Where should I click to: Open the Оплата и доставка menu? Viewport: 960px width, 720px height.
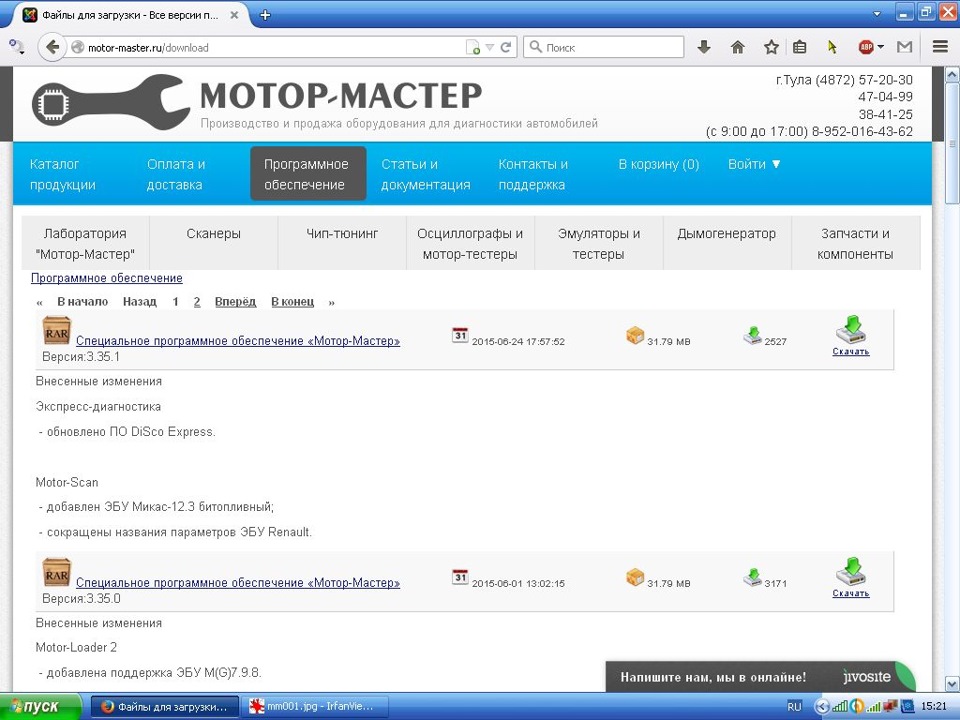pyautogui.click(x=176, y=174)
